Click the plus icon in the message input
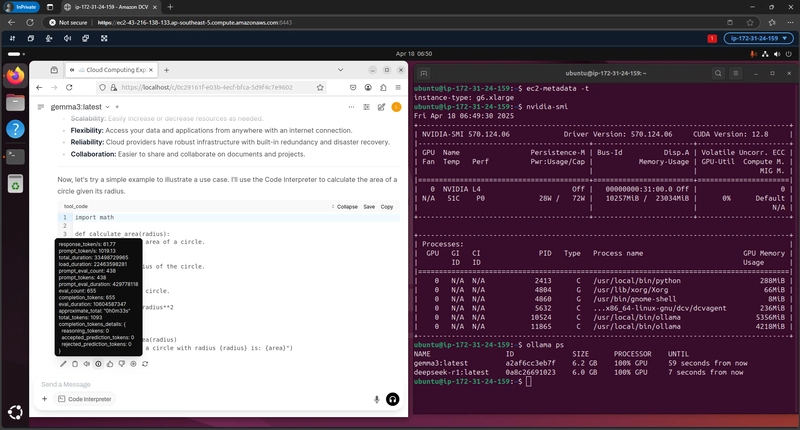800x430 pixels. tap(44, 399)
